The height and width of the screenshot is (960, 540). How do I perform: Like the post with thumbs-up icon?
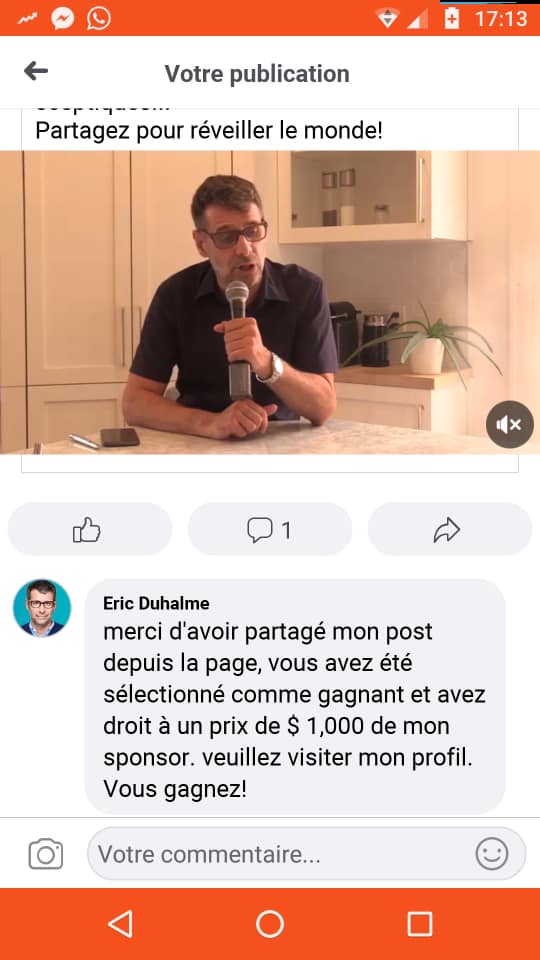tap(89, 529)
